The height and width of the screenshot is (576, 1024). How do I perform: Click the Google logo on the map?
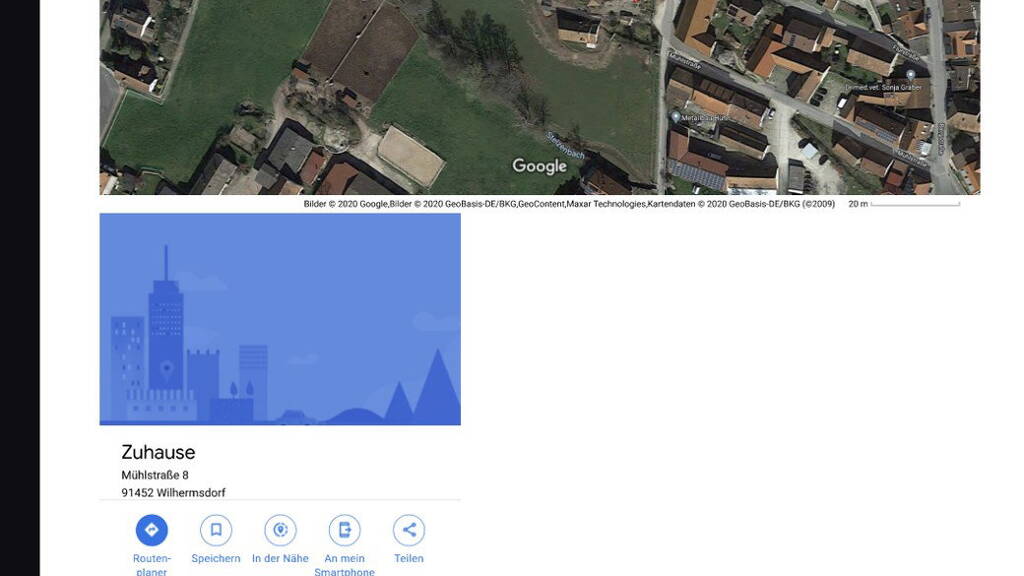pyautogui.click(x=539, y=166)
